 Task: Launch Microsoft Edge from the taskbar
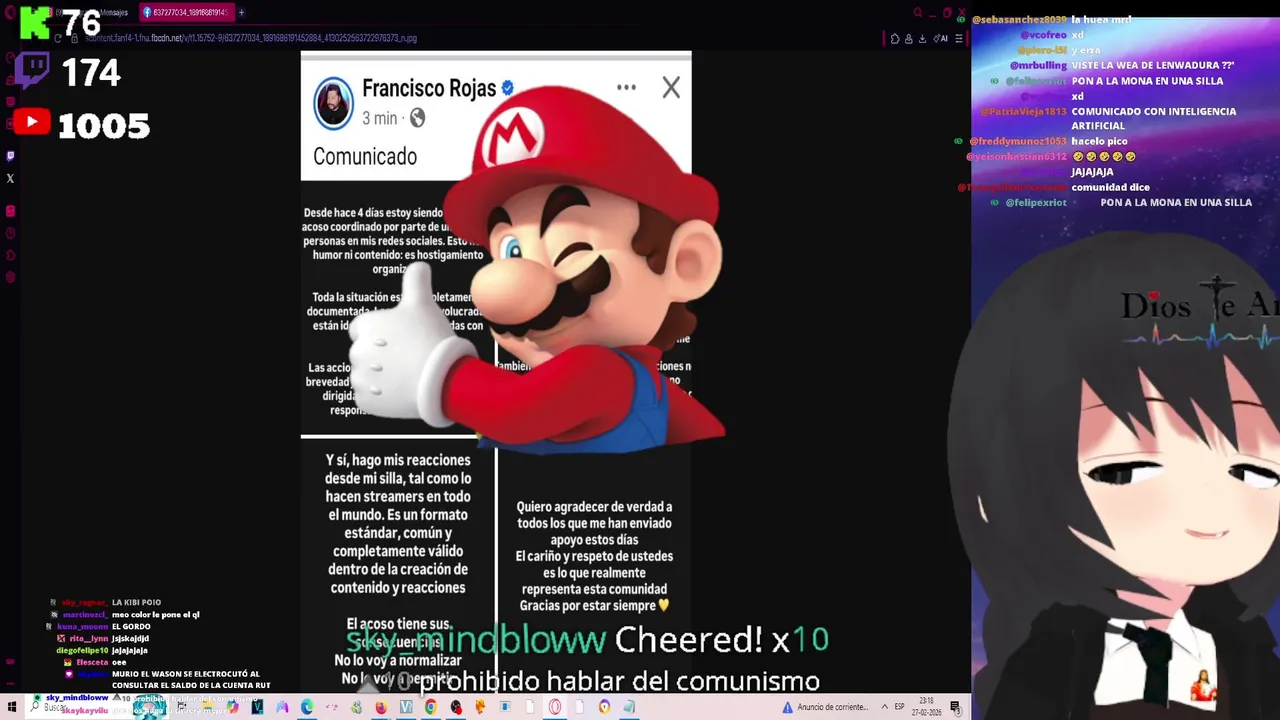(x=307, y=707)
